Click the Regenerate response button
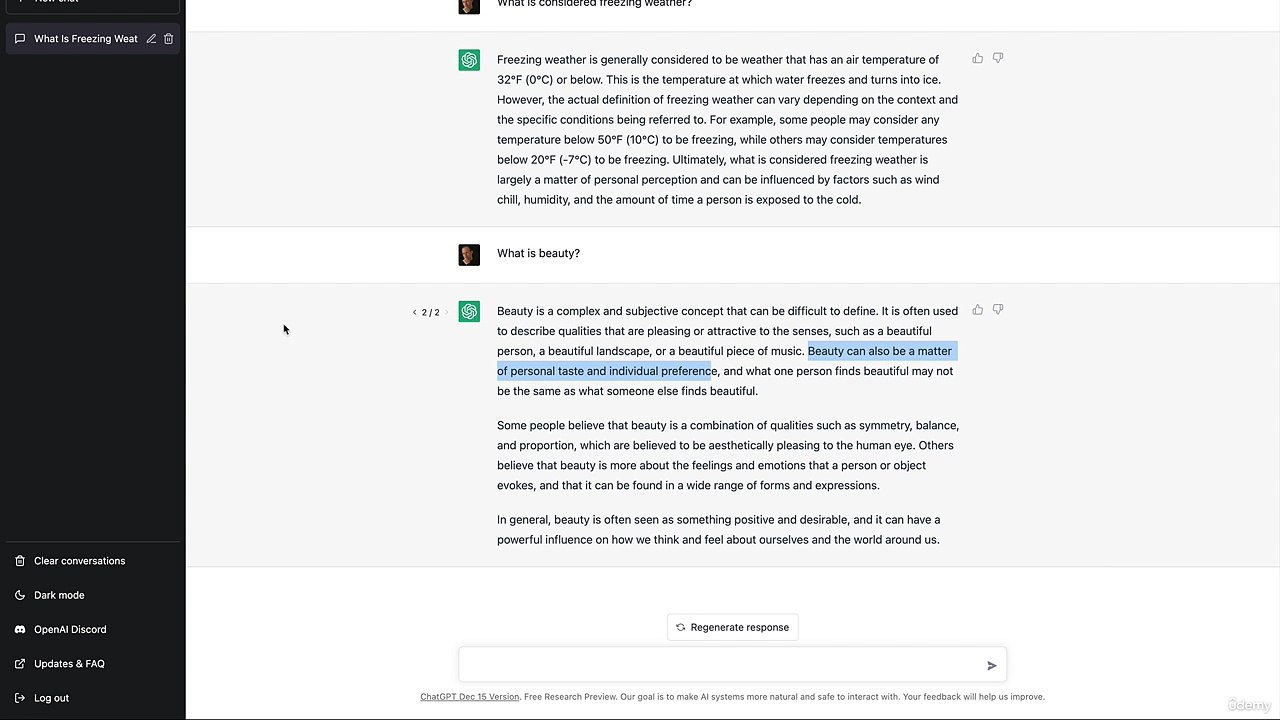Image resolution: width=1280 pixels, height=720 pixels. (732, 627)
